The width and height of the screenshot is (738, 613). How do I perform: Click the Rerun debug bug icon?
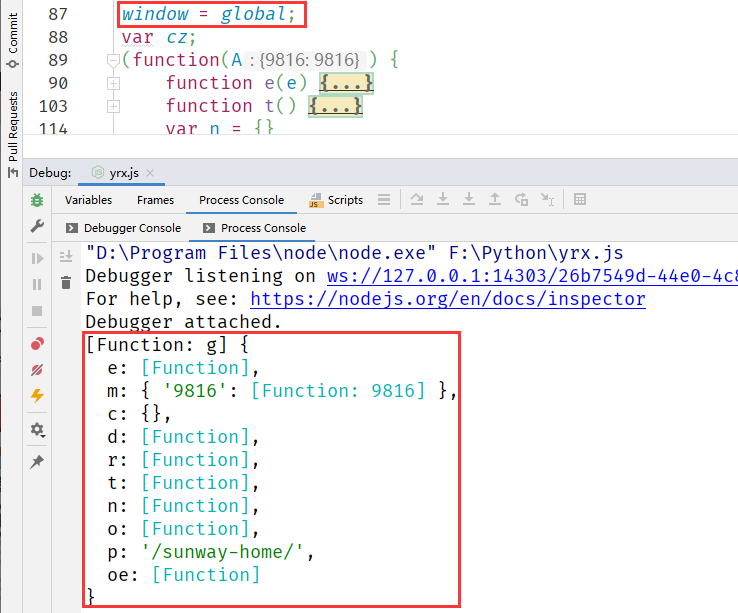tap(37, 201)
